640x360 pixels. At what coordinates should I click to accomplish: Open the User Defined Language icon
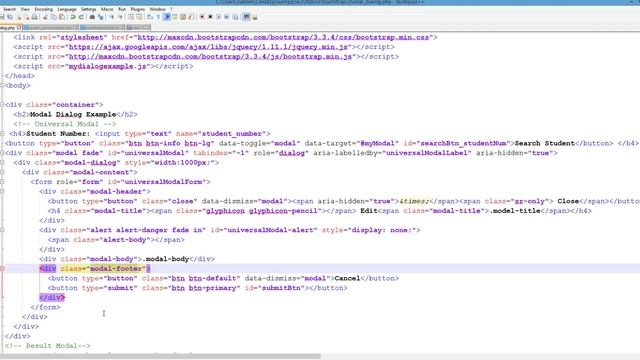pos(175,17)
